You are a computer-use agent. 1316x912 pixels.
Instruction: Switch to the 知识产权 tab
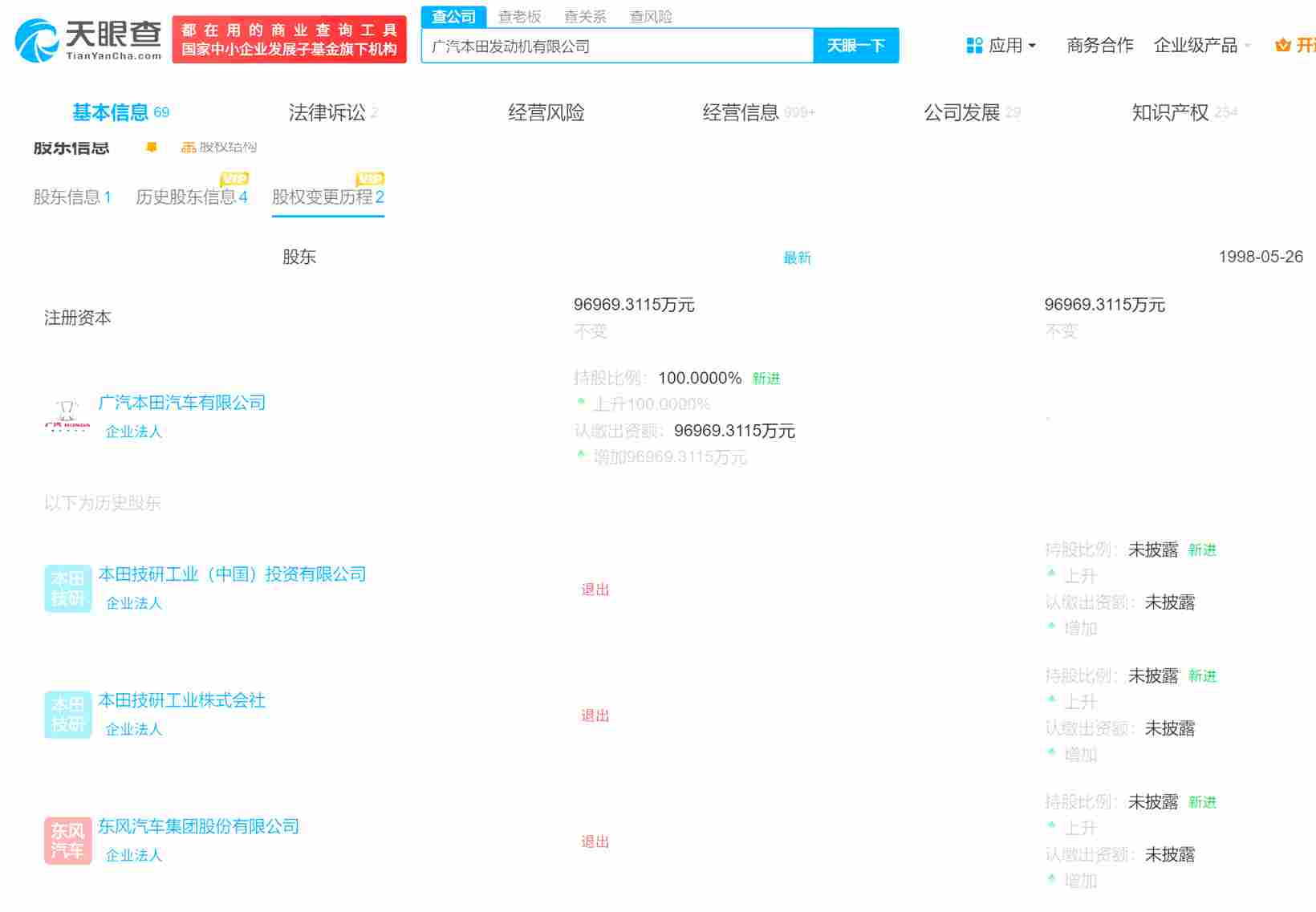point(1169,112)
